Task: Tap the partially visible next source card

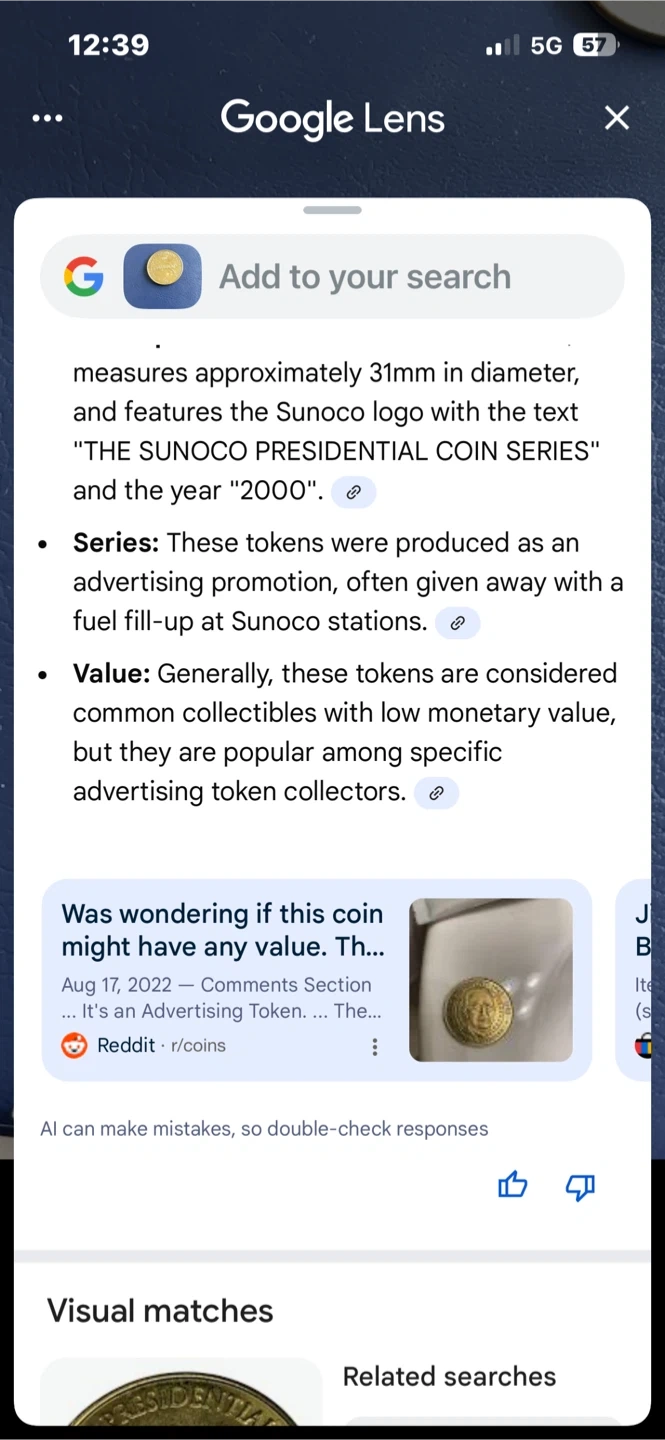Action: [x=639, y=980]
